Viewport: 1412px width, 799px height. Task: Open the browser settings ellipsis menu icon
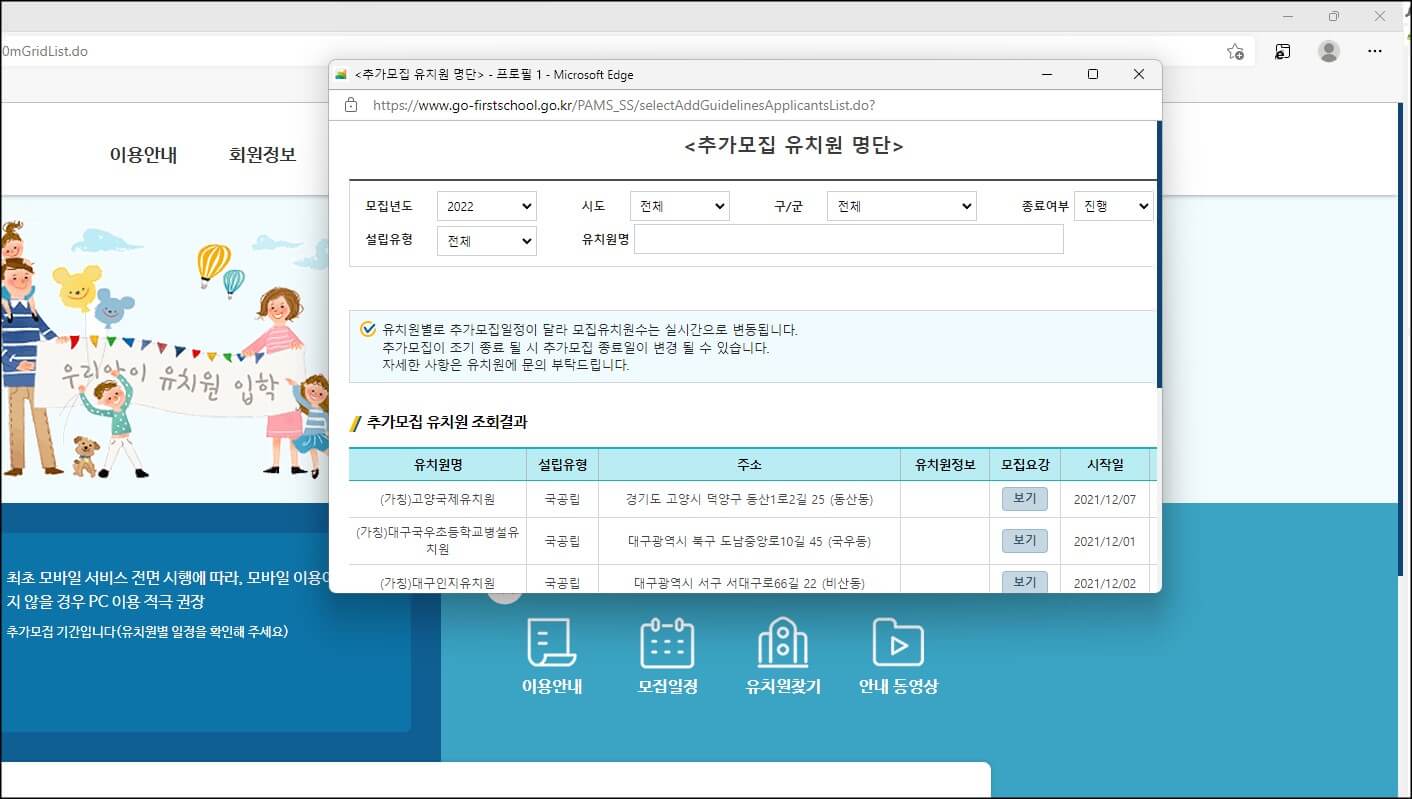pos(1375,51)
